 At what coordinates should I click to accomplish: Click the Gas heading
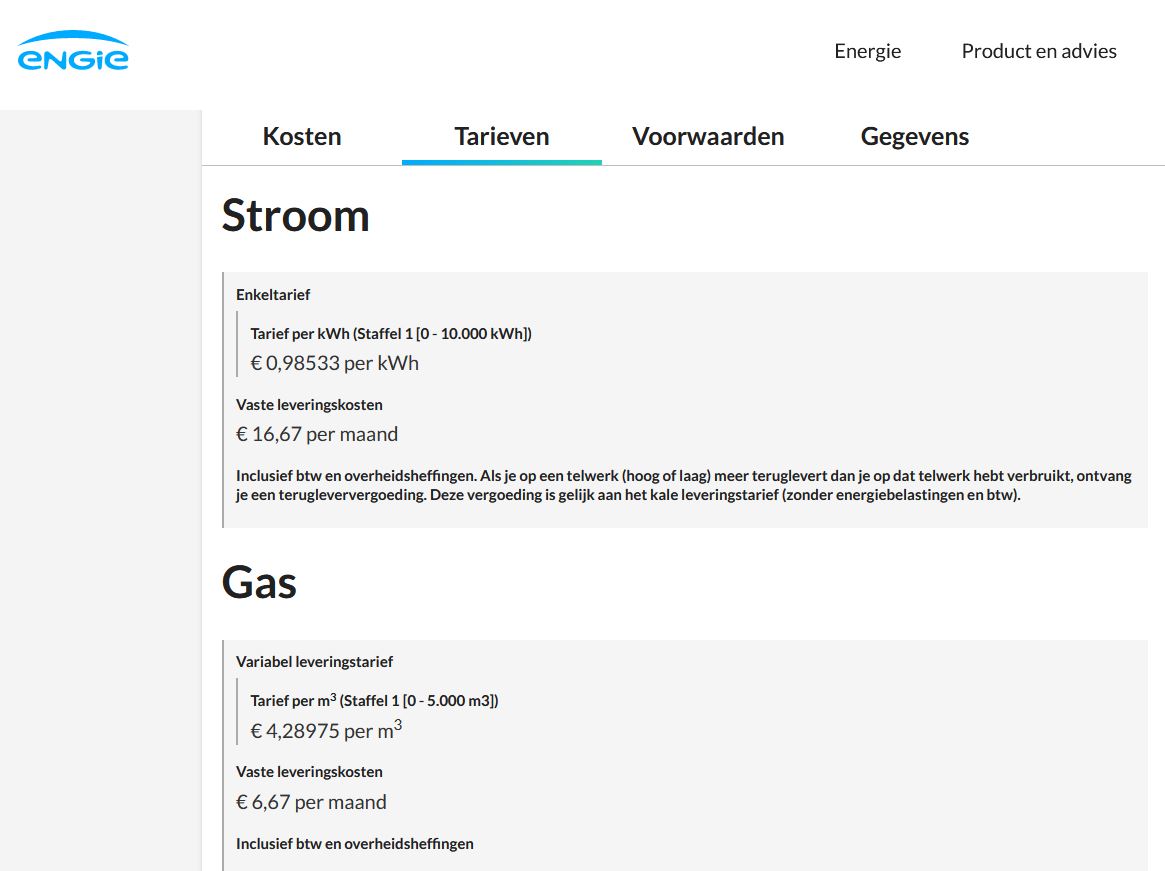click(x=259, y=582)
